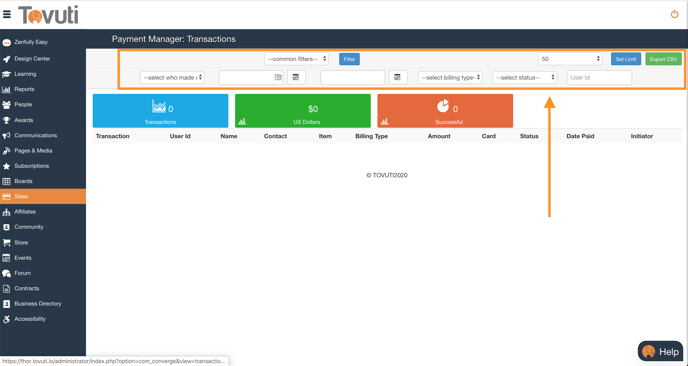Click the Communications megaphone icon
Screen dimensions: 688x366
tap(7, 136)
